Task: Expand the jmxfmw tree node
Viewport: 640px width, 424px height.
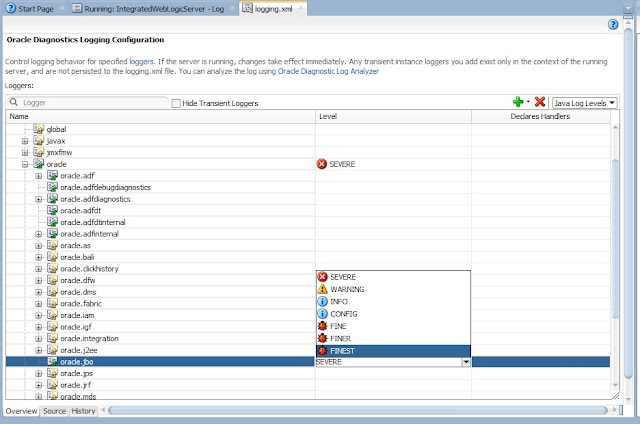Action: coord(25,153)
